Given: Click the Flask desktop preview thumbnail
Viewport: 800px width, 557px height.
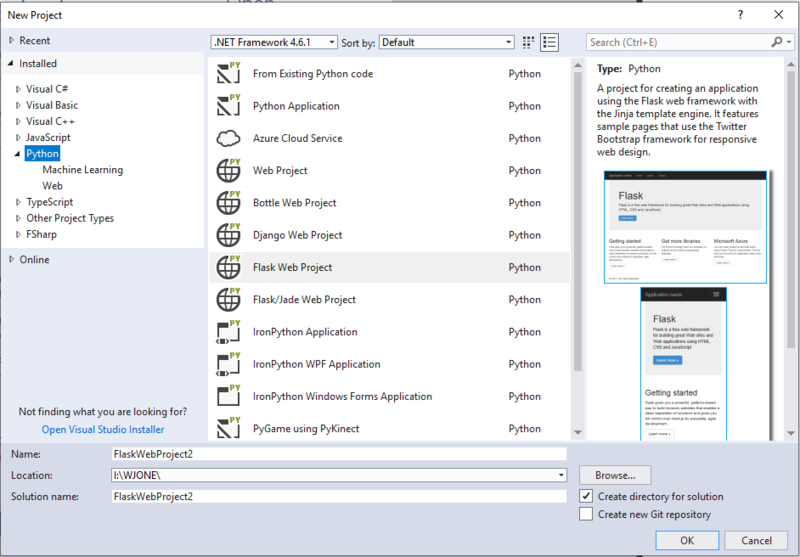Looking at the screenshot, I should click(685, 227).
